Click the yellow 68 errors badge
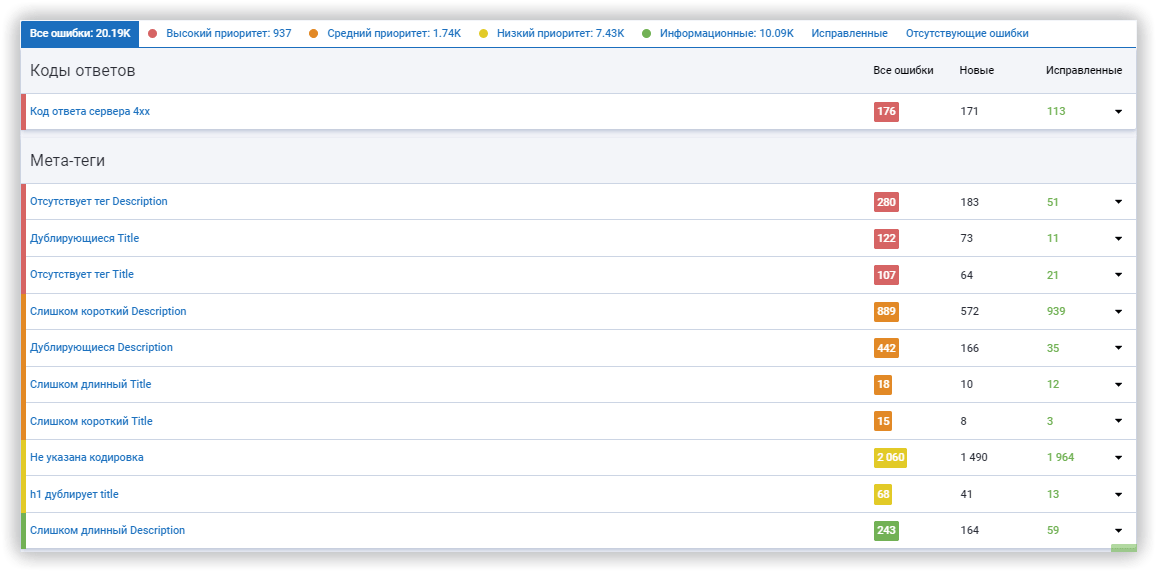This screenshot has height=572, width=1157. (x=883, y=495)
